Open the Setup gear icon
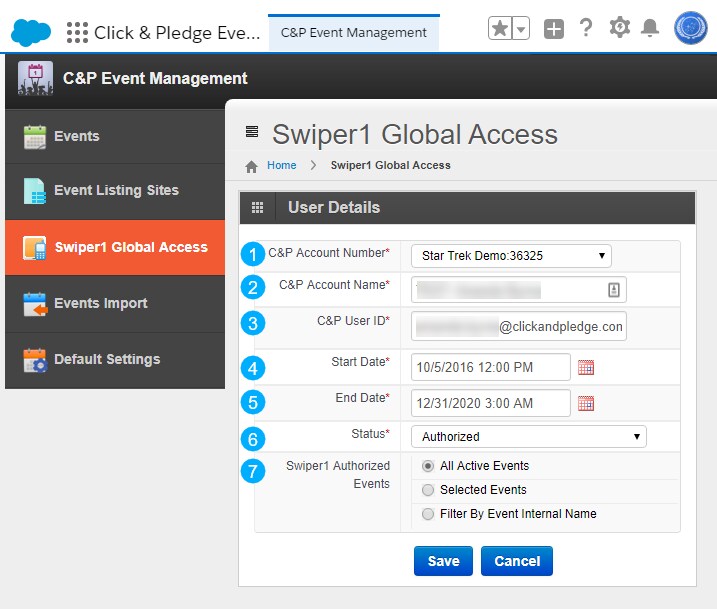The width and height of the screenshot is (717, 609). coord(620,27)
